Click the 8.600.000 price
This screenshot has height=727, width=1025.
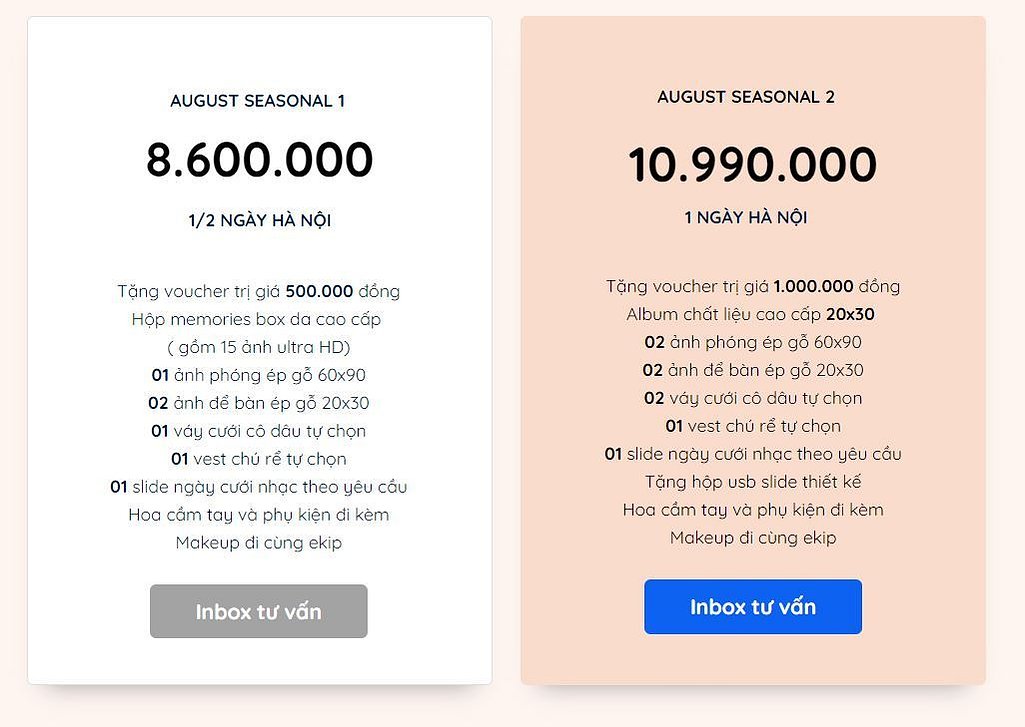point(260,160)
